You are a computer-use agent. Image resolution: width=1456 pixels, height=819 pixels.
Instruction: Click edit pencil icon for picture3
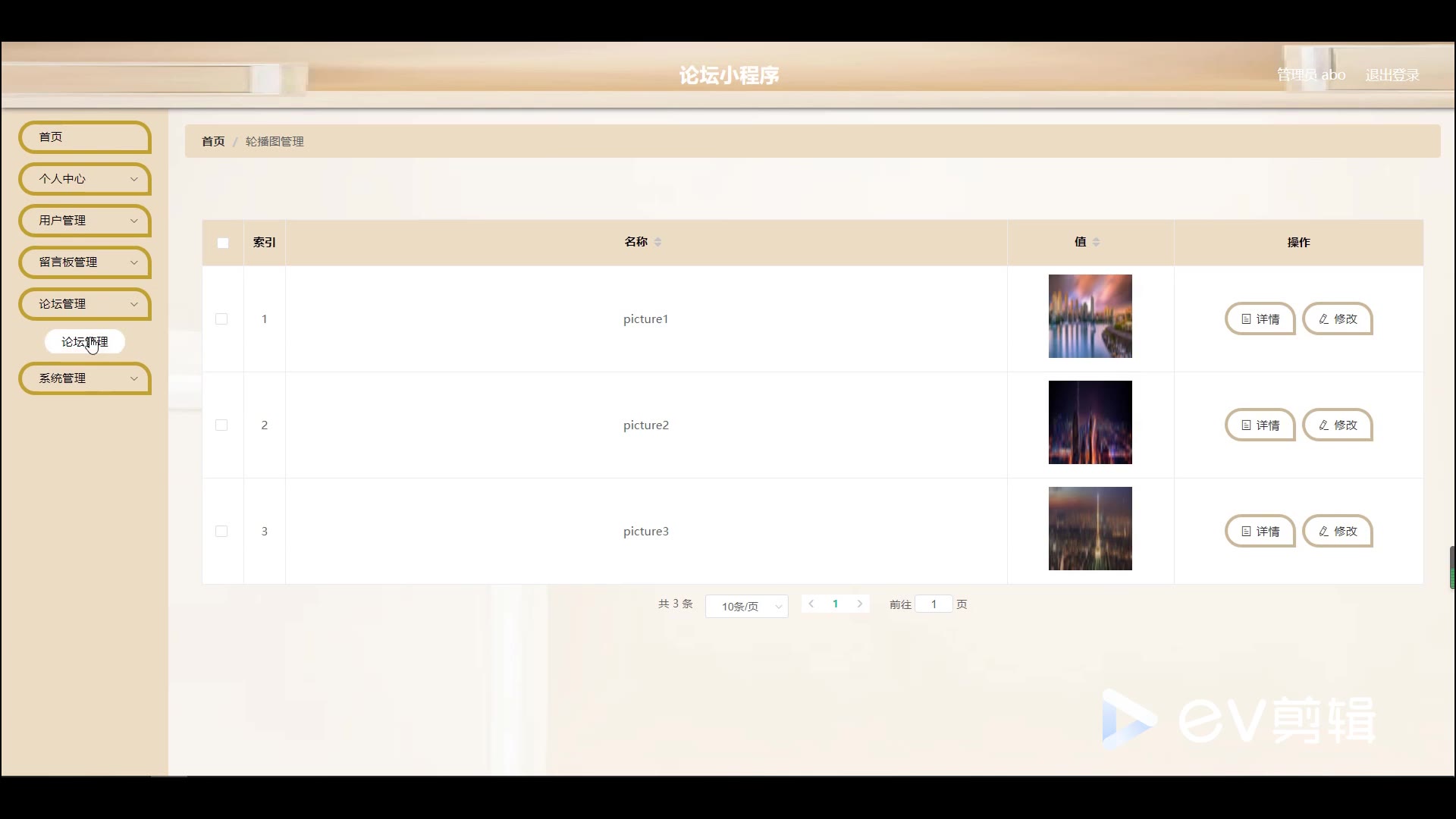coord(1323,532)
